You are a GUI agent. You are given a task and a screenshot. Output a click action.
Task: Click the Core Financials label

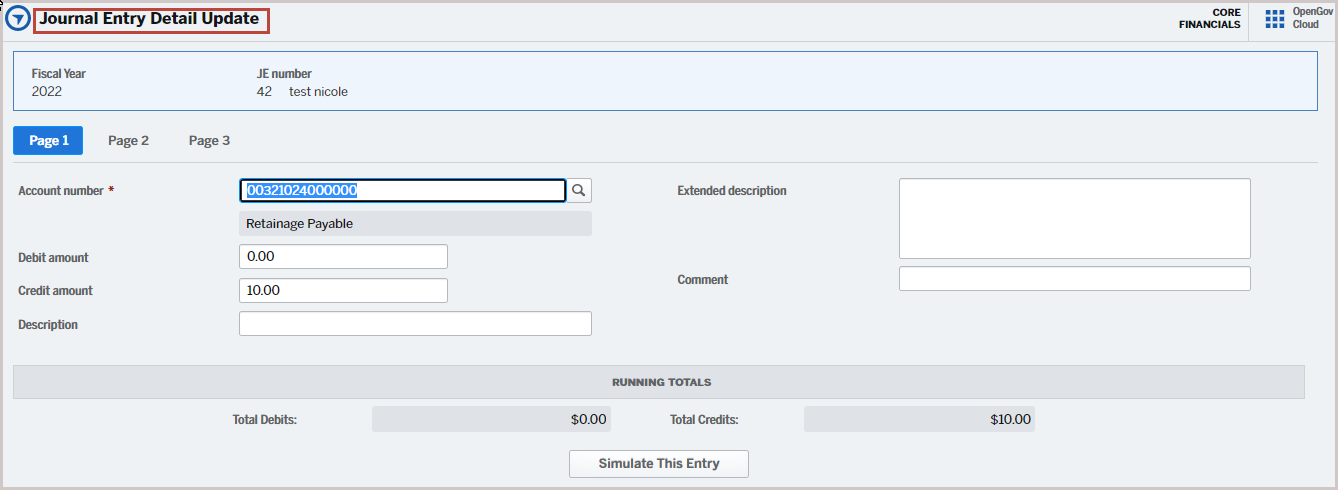[1210, 19]
